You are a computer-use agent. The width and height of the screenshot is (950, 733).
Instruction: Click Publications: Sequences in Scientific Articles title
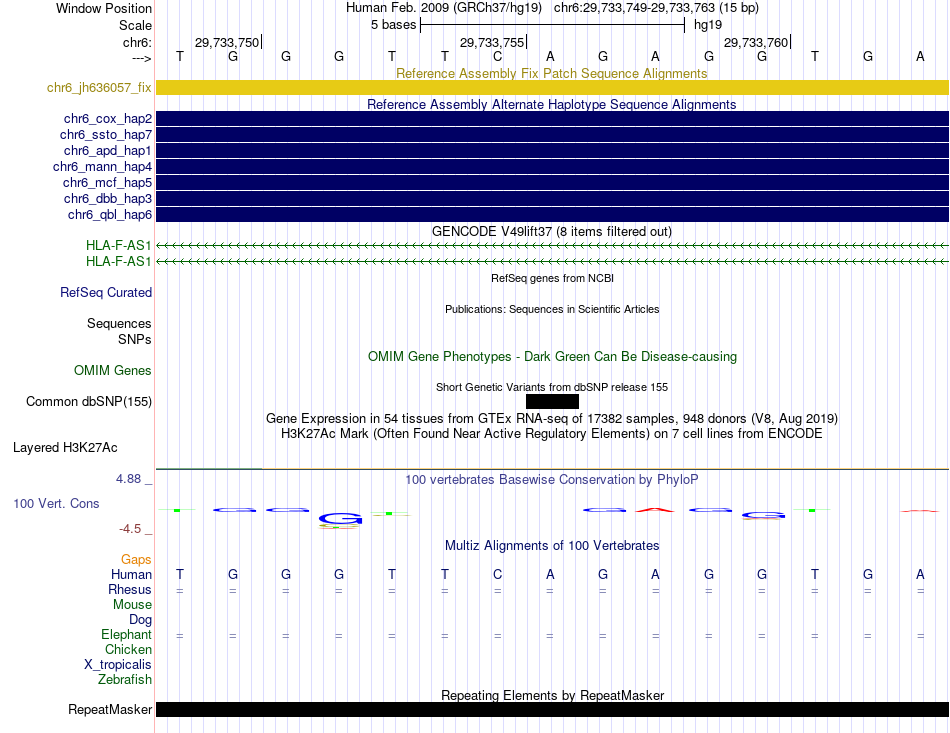(x=552, y=310)
